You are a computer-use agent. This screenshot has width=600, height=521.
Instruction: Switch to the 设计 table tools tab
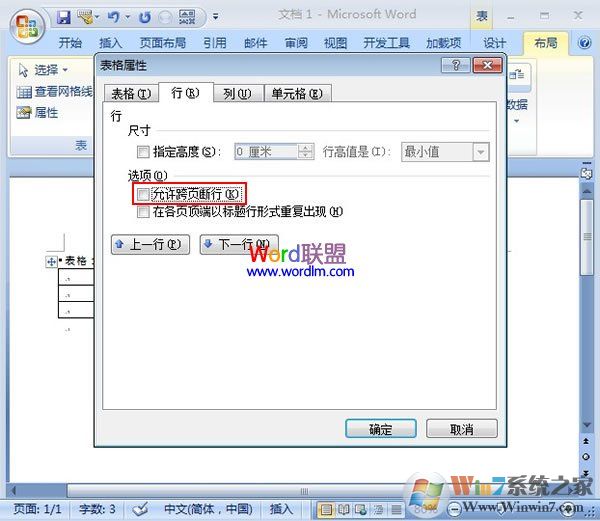[494, 43]
